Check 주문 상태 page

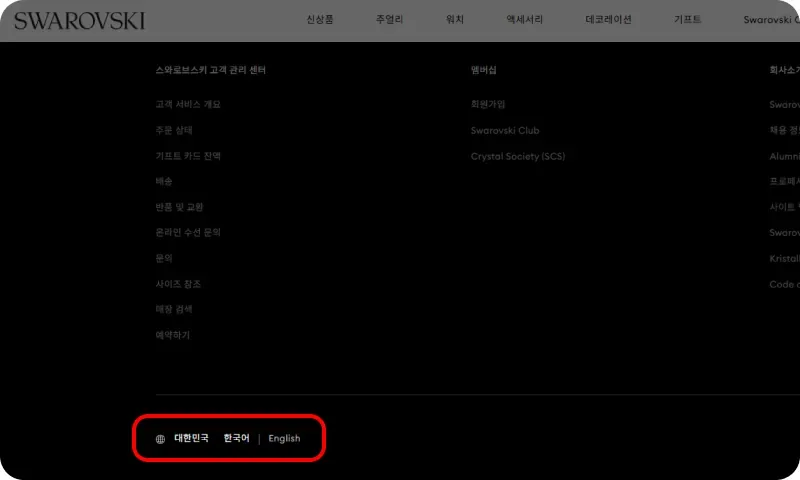[174, 130]
